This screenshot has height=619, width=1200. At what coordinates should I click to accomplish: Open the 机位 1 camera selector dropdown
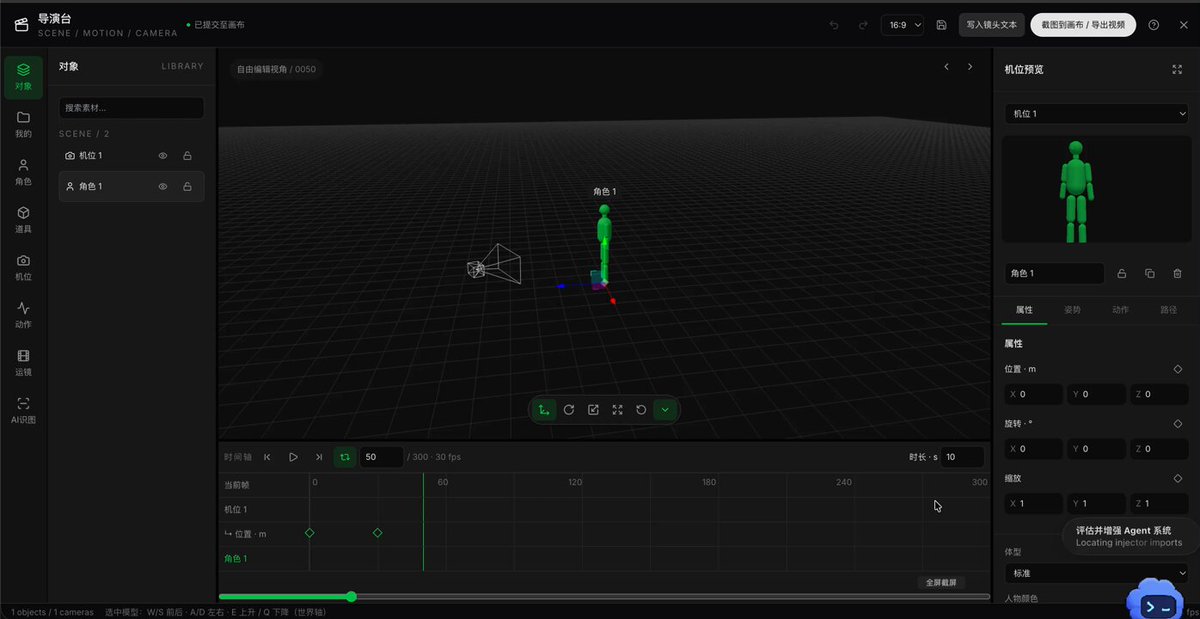point(1096,114)
